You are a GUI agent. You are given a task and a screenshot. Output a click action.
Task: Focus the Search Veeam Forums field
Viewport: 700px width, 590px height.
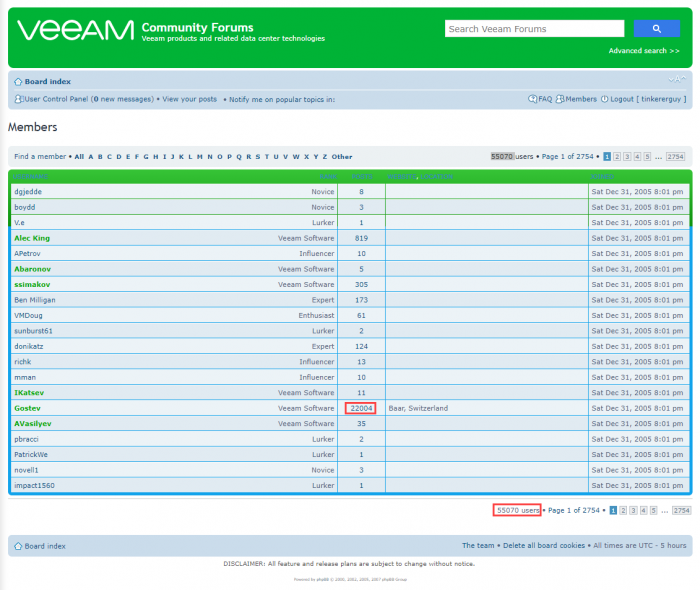tap(534, 29)
